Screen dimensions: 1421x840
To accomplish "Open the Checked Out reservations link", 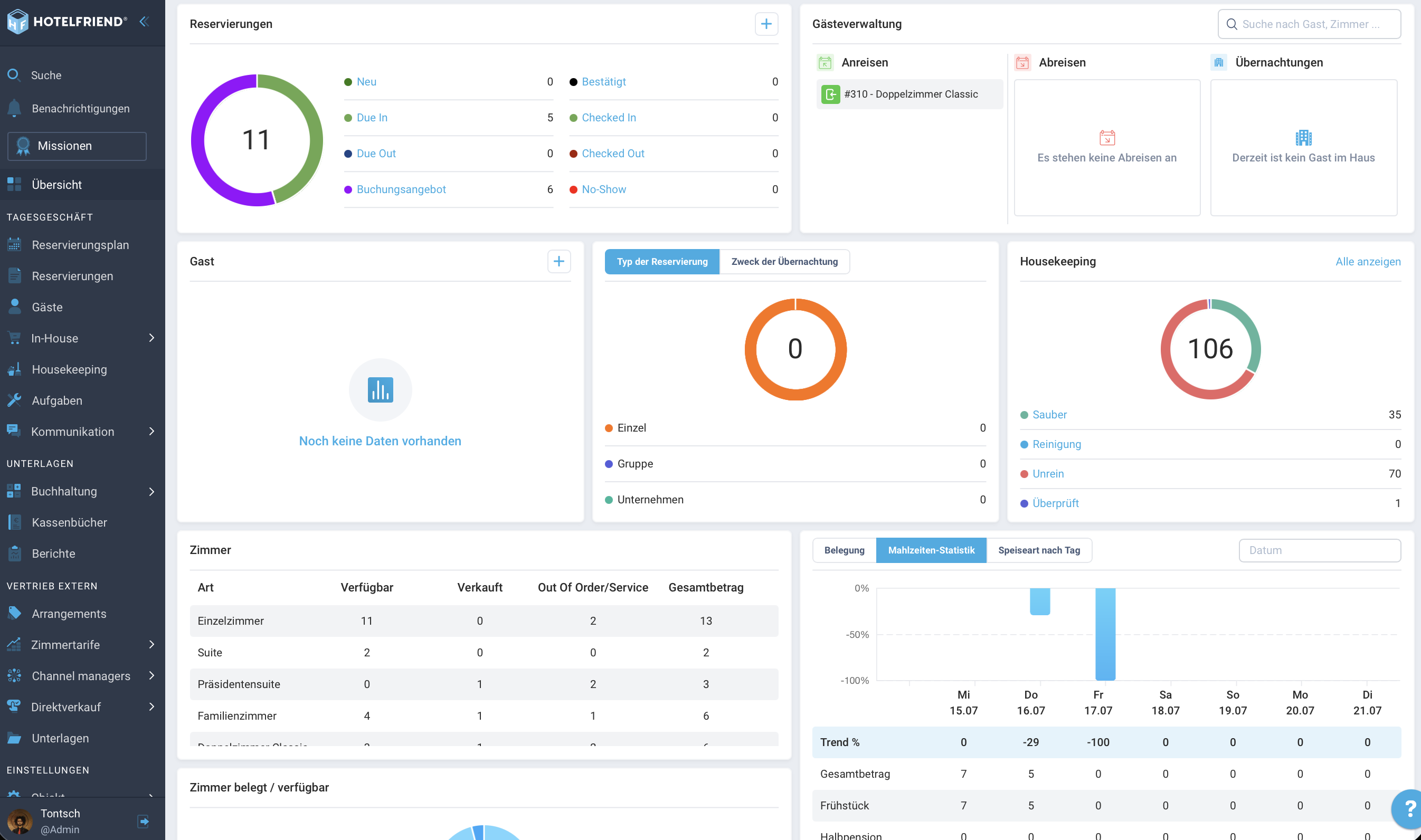I will click(612, 154).
